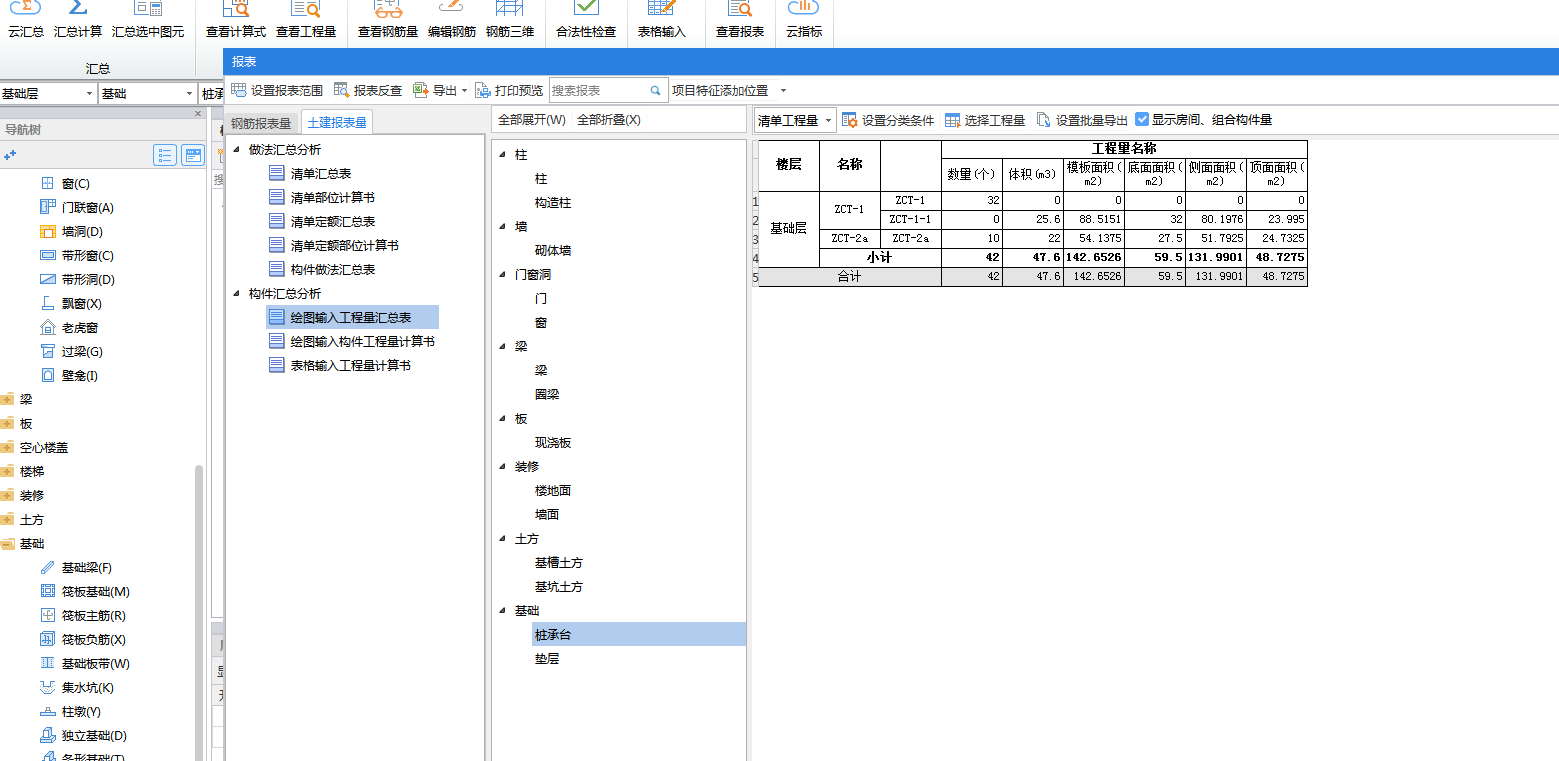
Task: Switch to 土建报表量 tab
Action: coord(337,123)
